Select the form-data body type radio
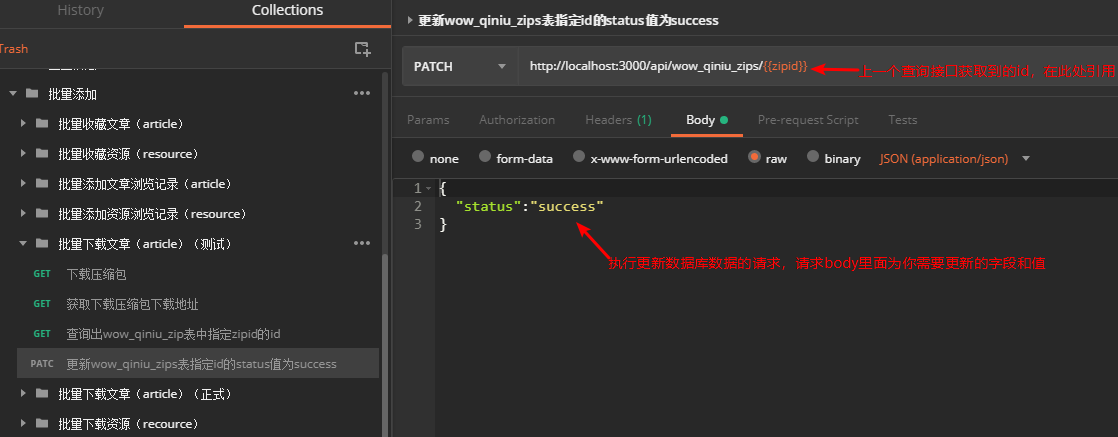 (485, 157)
